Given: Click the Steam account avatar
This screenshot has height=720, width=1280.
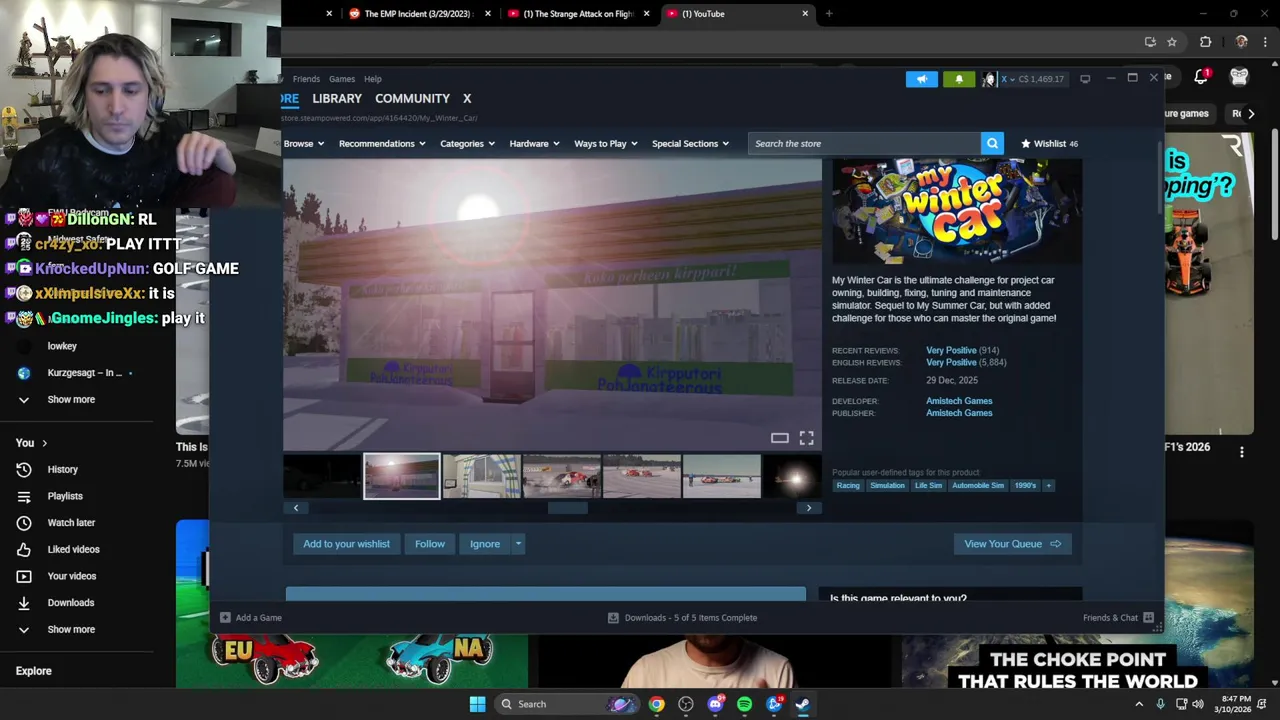Looking at the screenshot, I should coord(988,79).
